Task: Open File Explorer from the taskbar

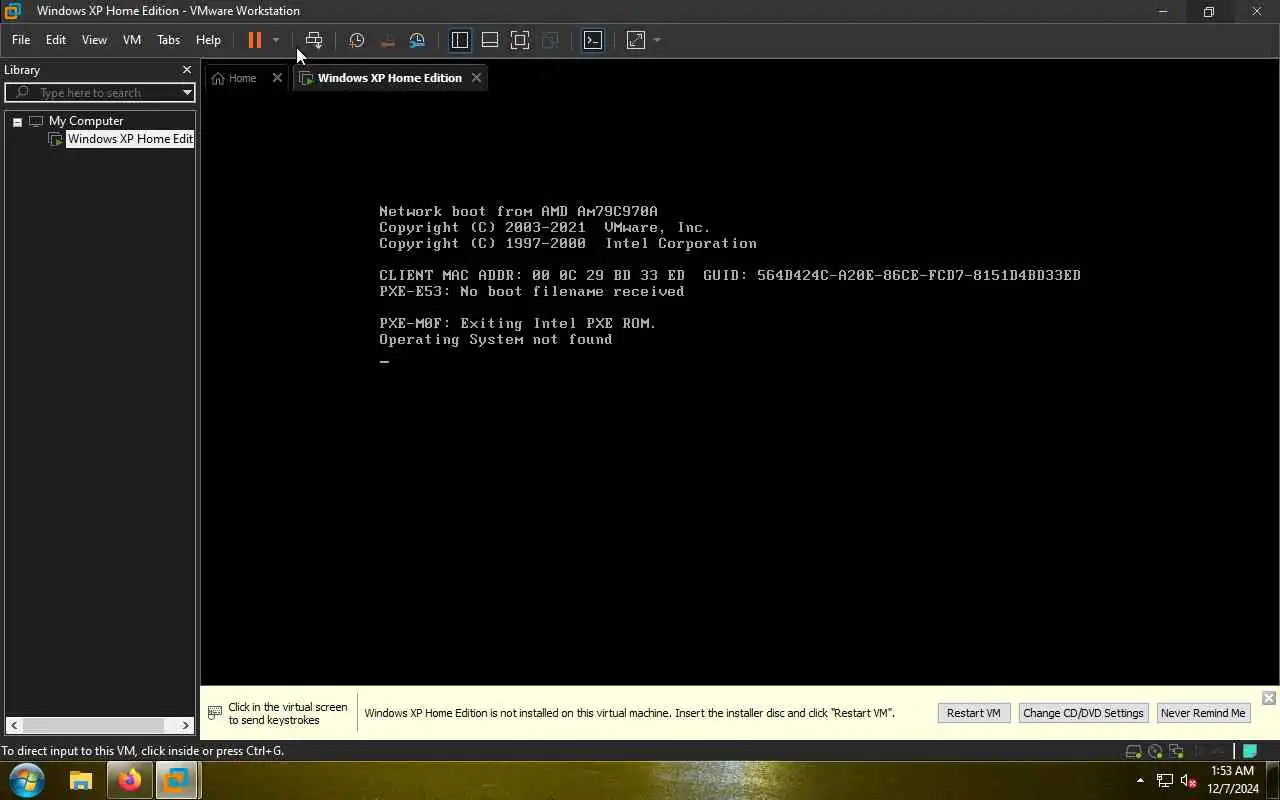Action: [81, 780]
